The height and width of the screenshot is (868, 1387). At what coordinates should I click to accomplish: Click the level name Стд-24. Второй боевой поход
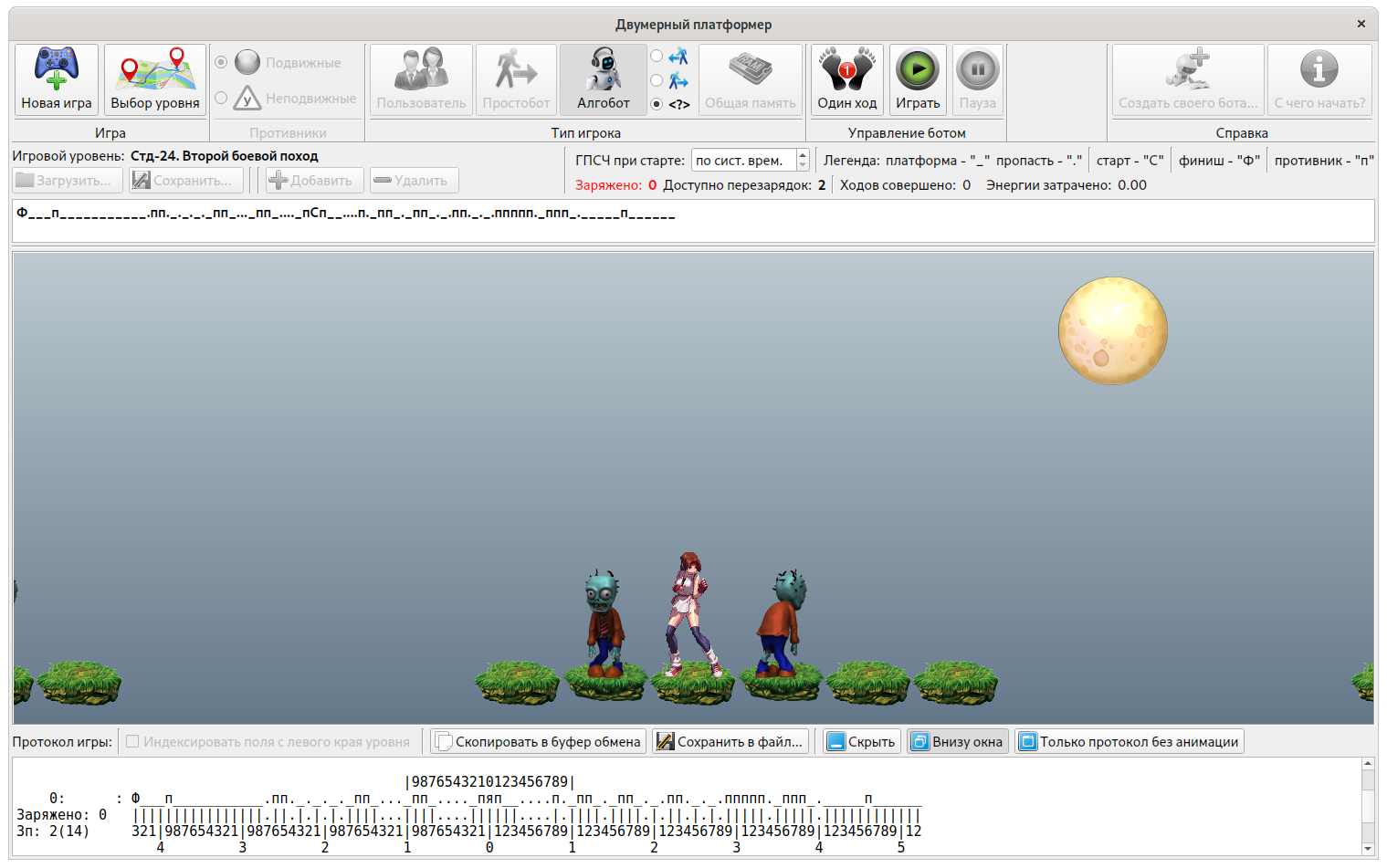point(225,156)
